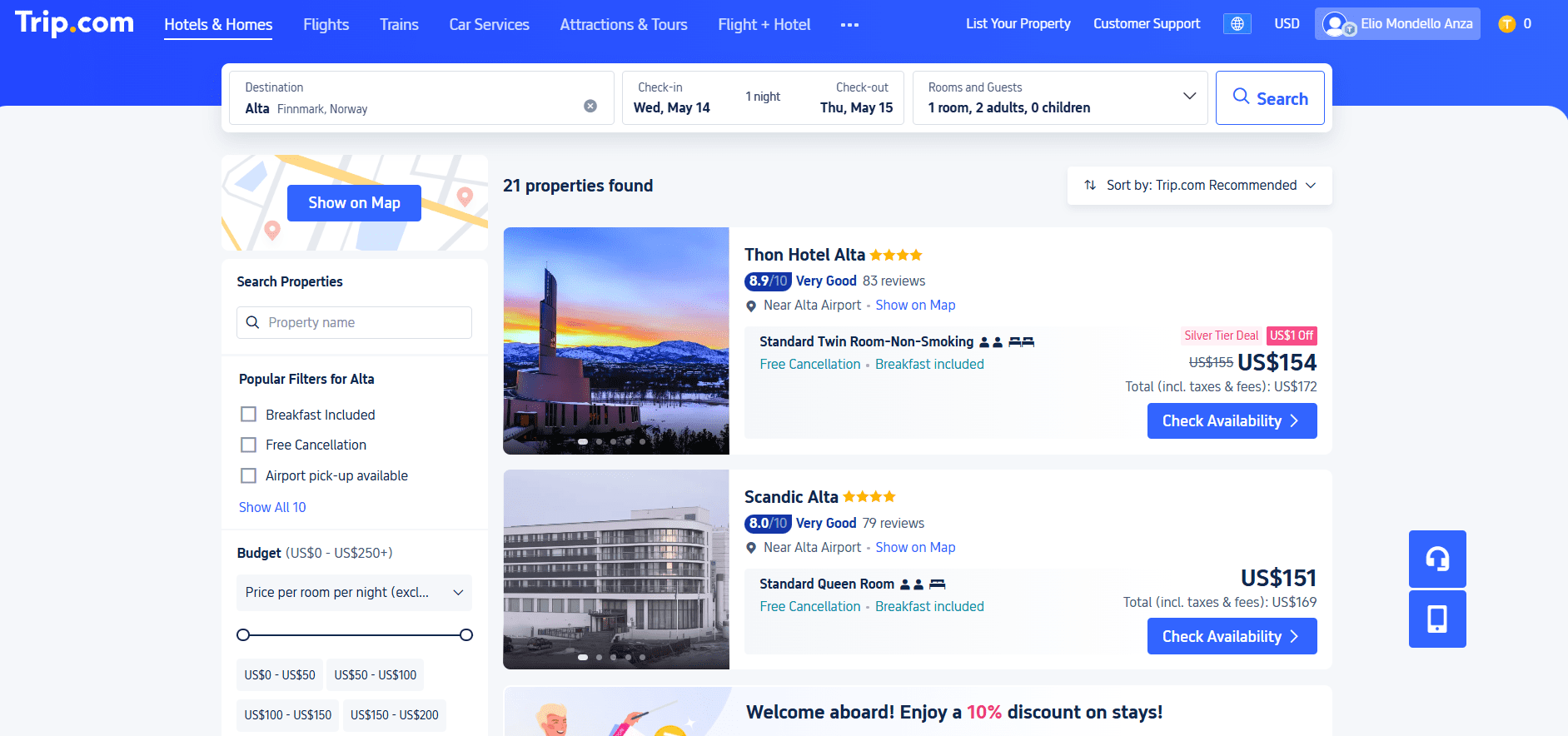The image size is (1568, 736).
Task: Click the Elio Mondello Anza account name
Action: point(1416,24)
